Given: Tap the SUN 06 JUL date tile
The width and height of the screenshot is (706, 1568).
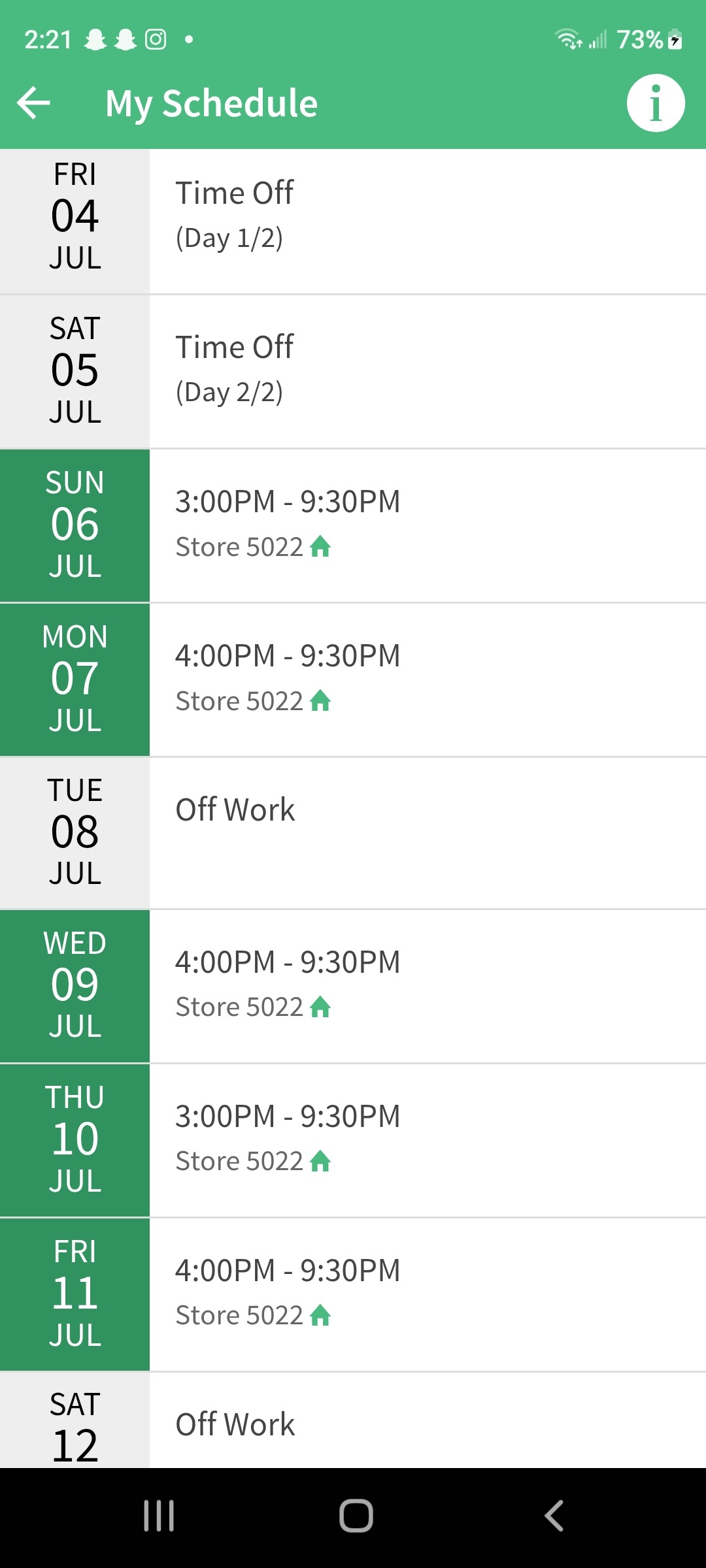Looking at the screenshot, I should pyautogui.click(x=75, y=525).
